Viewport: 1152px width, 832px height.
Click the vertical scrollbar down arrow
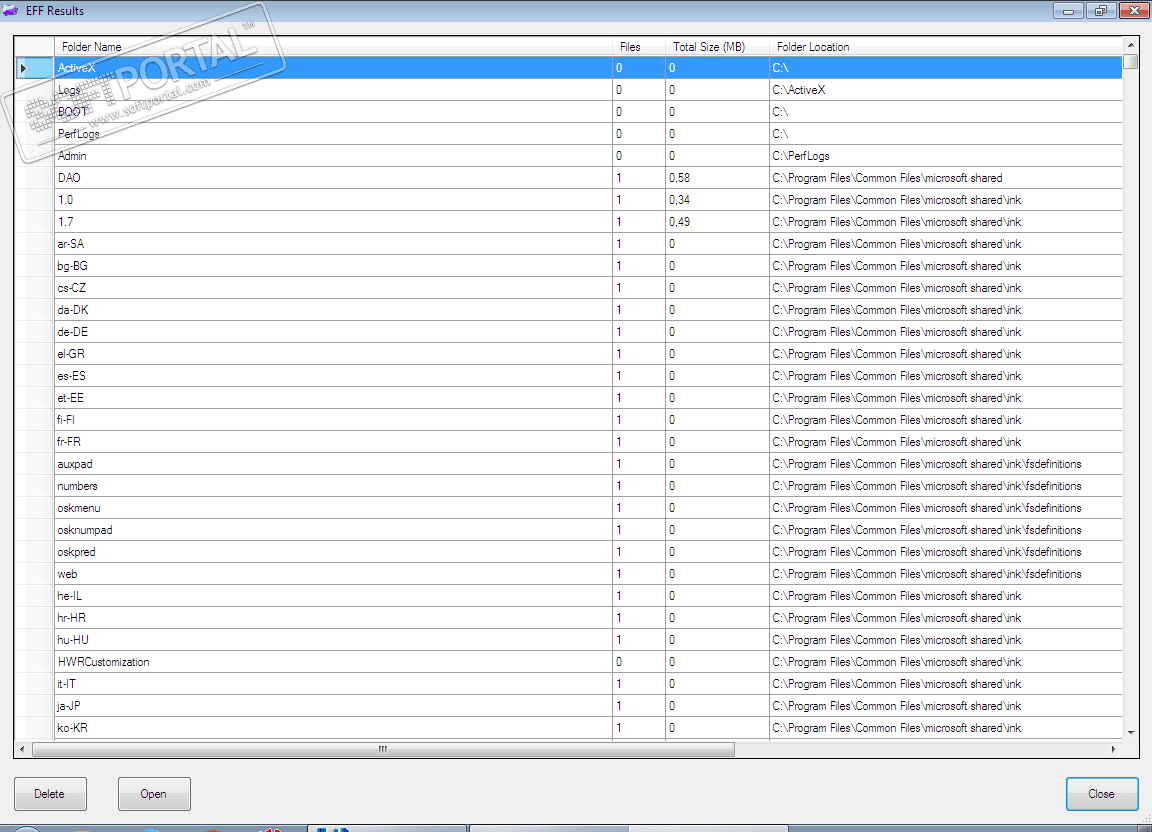[1131, 732]
